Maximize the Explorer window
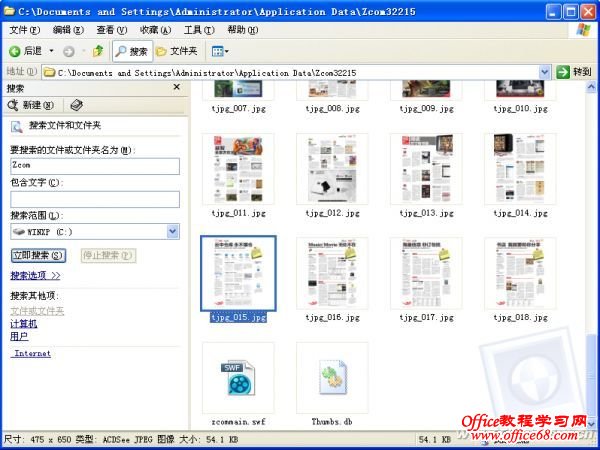Viewport: 600px width, 450px height. point(570,12)
